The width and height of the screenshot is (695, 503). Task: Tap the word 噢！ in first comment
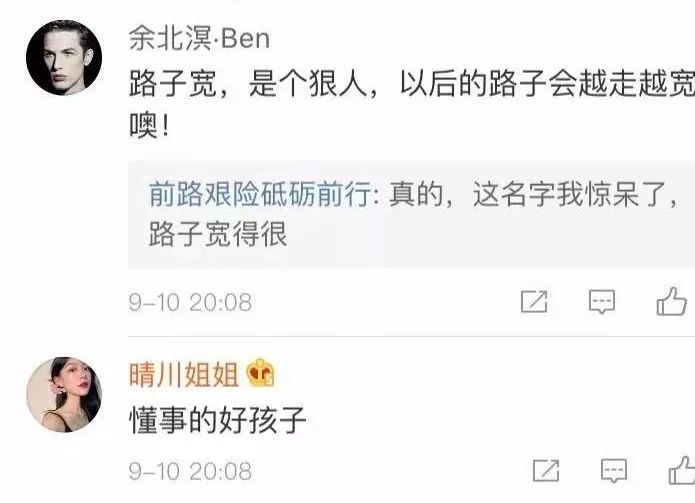(x=149, y=126)
